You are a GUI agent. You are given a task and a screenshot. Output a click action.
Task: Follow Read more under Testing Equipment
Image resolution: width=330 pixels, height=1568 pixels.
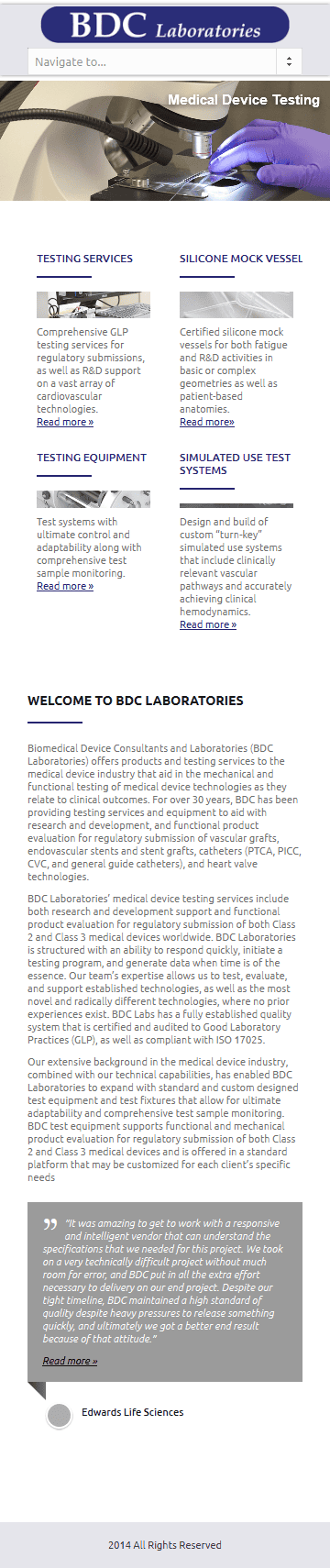65,586
